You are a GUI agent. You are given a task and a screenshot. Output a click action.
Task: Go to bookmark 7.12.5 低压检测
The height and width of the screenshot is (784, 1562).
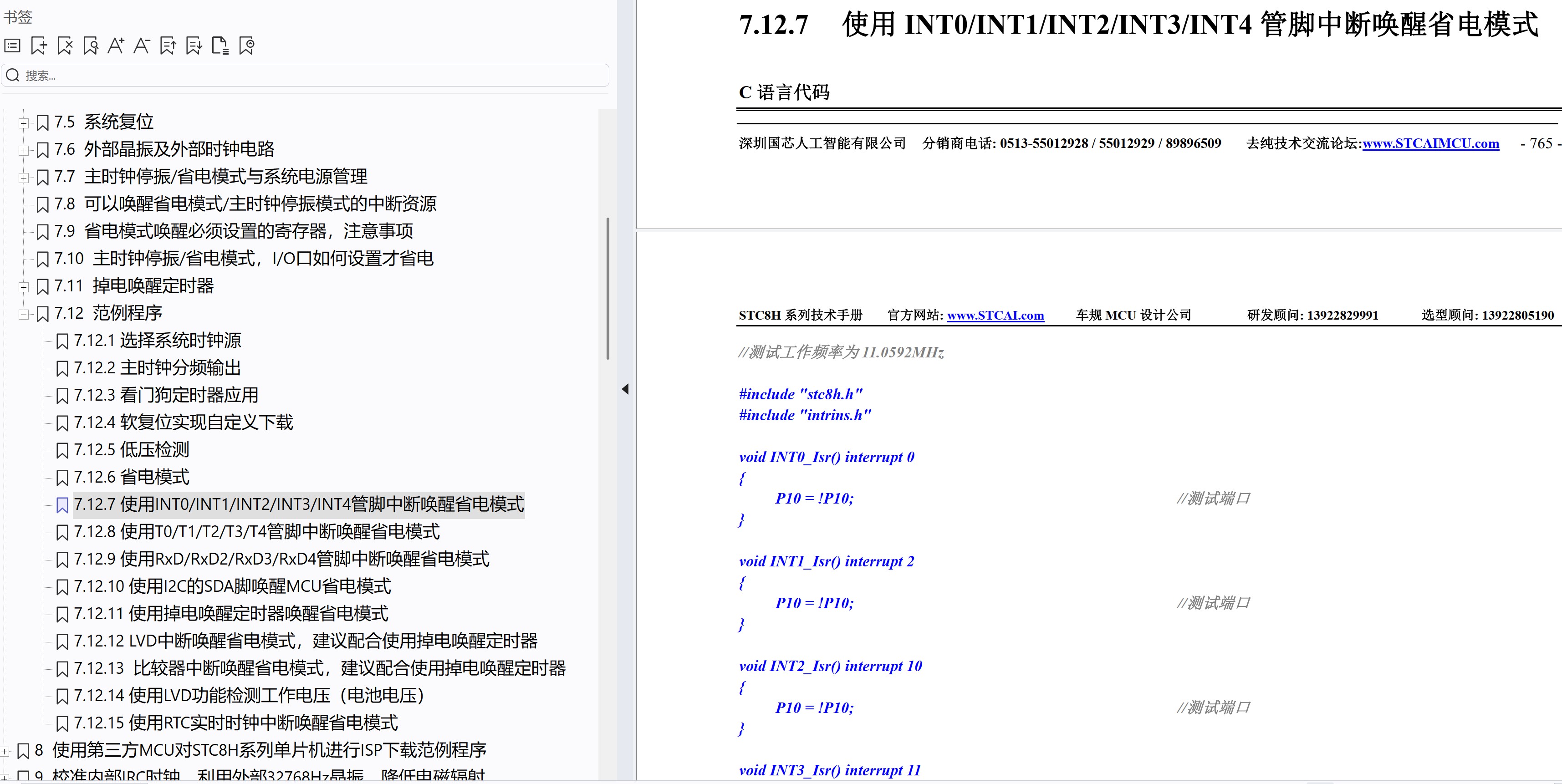tap(132, 449)
